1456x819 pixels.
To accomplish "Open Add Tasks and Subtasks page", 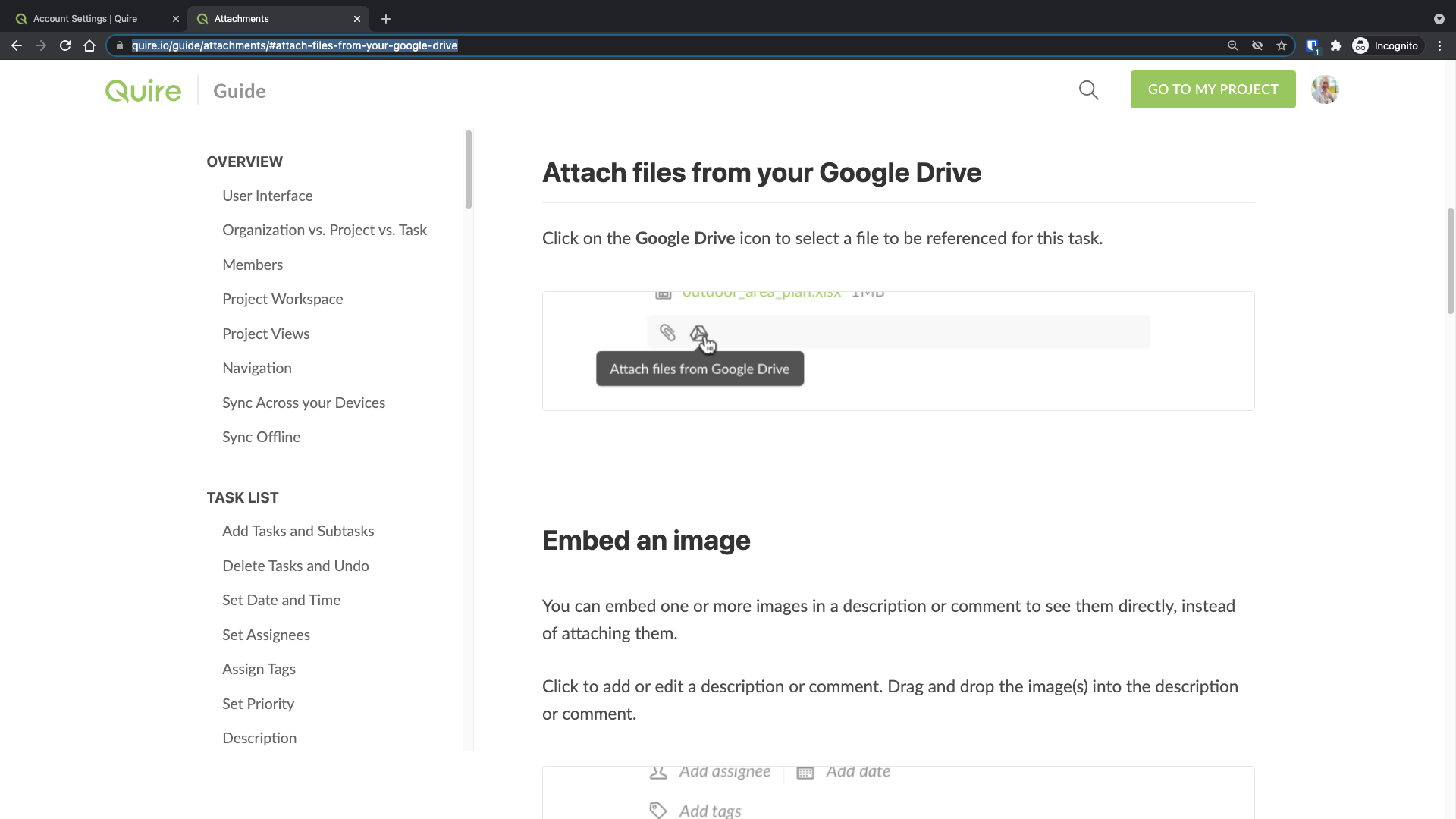I will 298,531.
